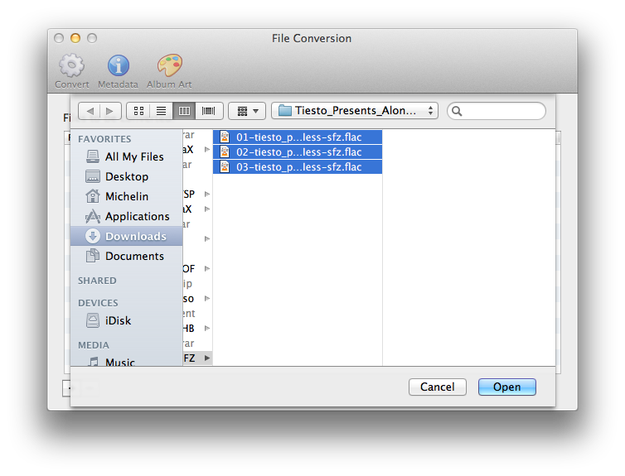The image size is (625, 476).
Task: Click the search field
Action: click(496, 111)
